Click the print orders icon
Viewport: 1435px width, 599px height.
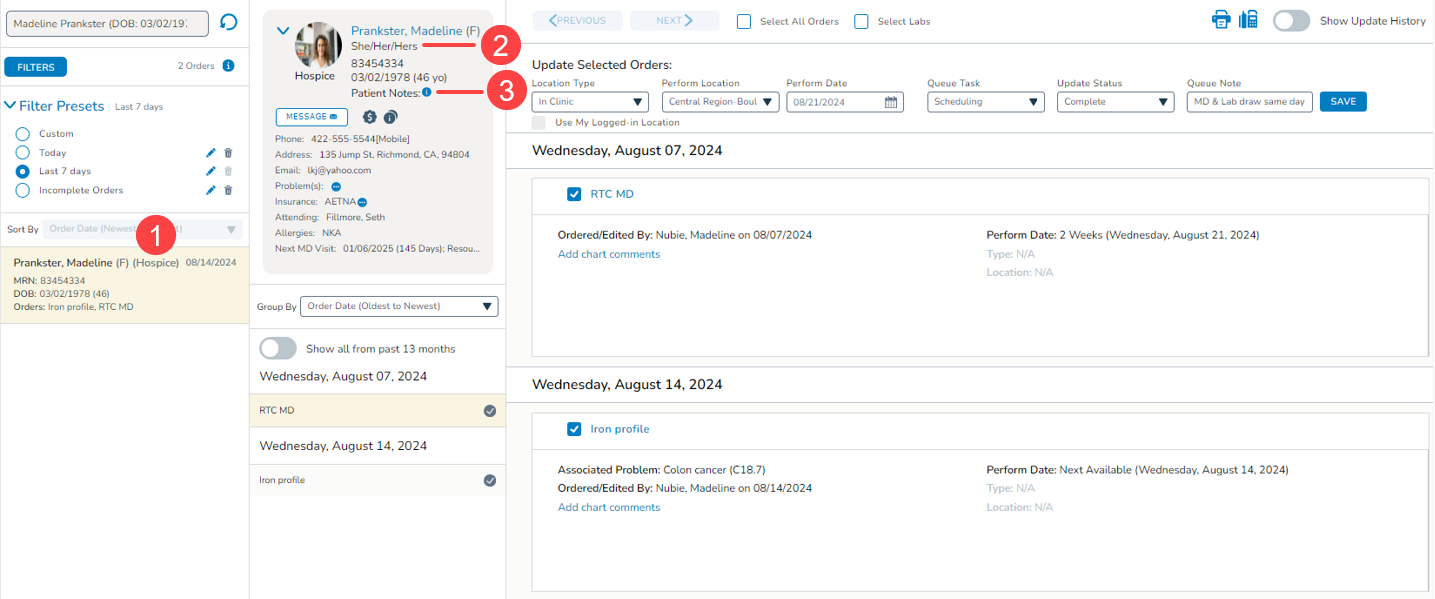[x=1221, y=20]
